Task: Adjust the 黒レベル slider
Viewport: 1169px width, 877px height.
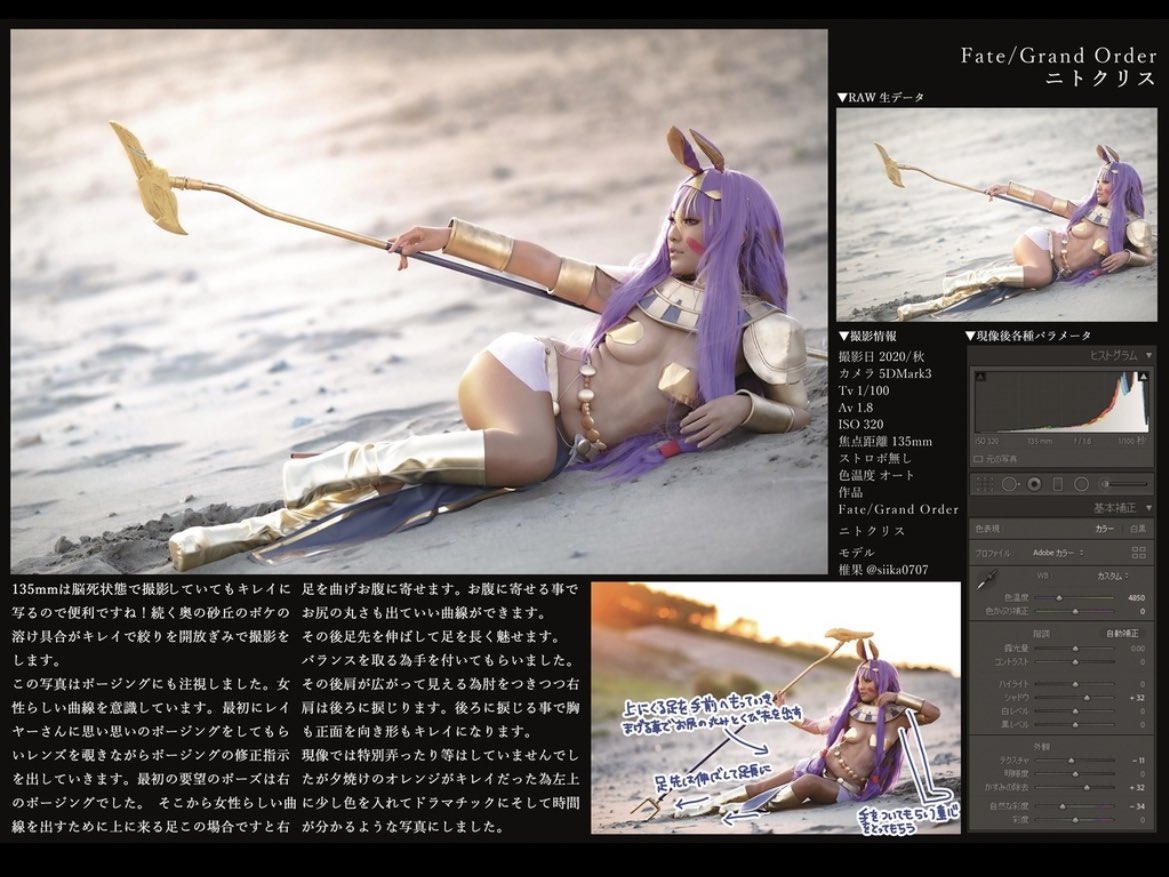Action: [x=1074, y=724]
